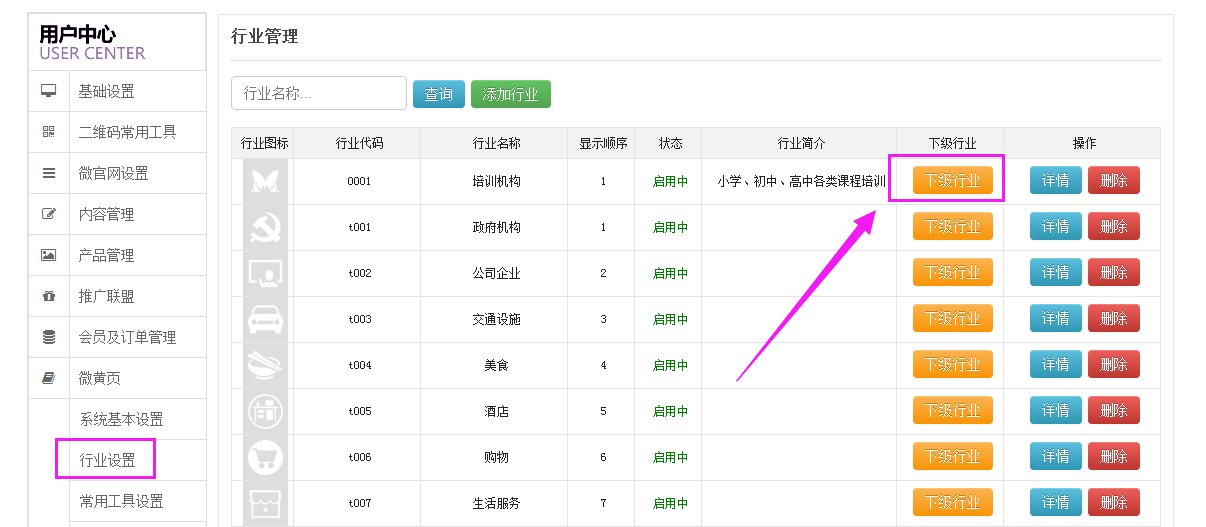Click the book icon beside 微黄页
Screen dimensions: 1206x527
coord(48,378)
